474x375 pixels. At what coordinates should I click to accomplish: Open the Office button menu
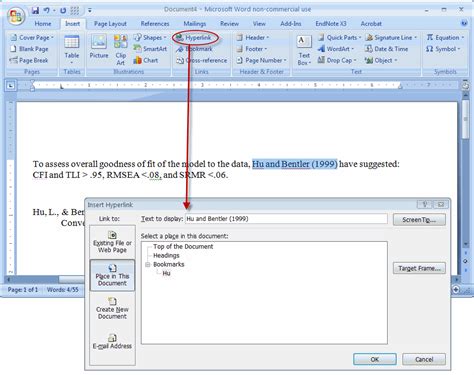pyautogui.click(x=16, y=16)
